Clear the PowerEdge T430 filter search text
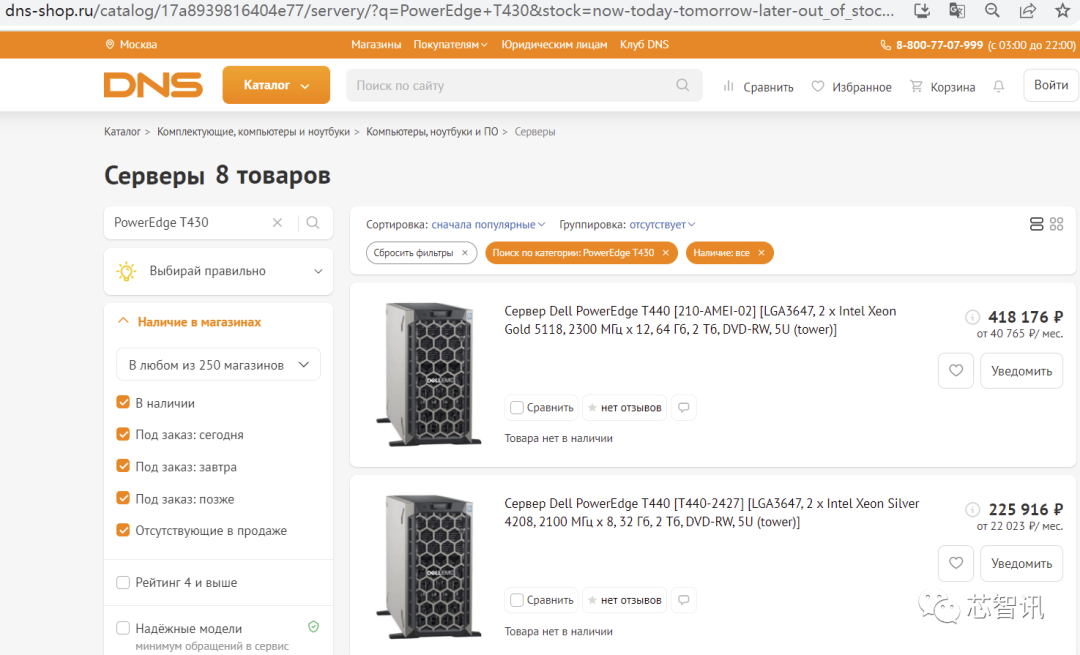Viewport: 1080px width, 655px height. [278, 223]
